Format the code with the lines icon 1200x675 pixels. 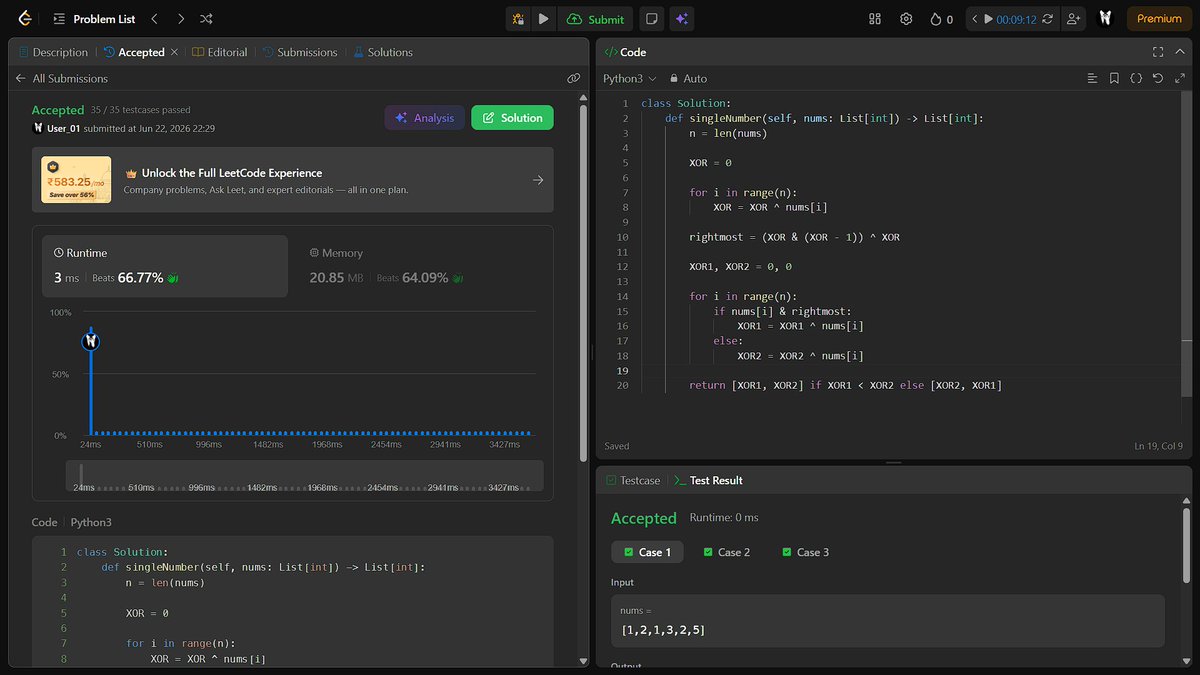click(x=1092, y=78)
